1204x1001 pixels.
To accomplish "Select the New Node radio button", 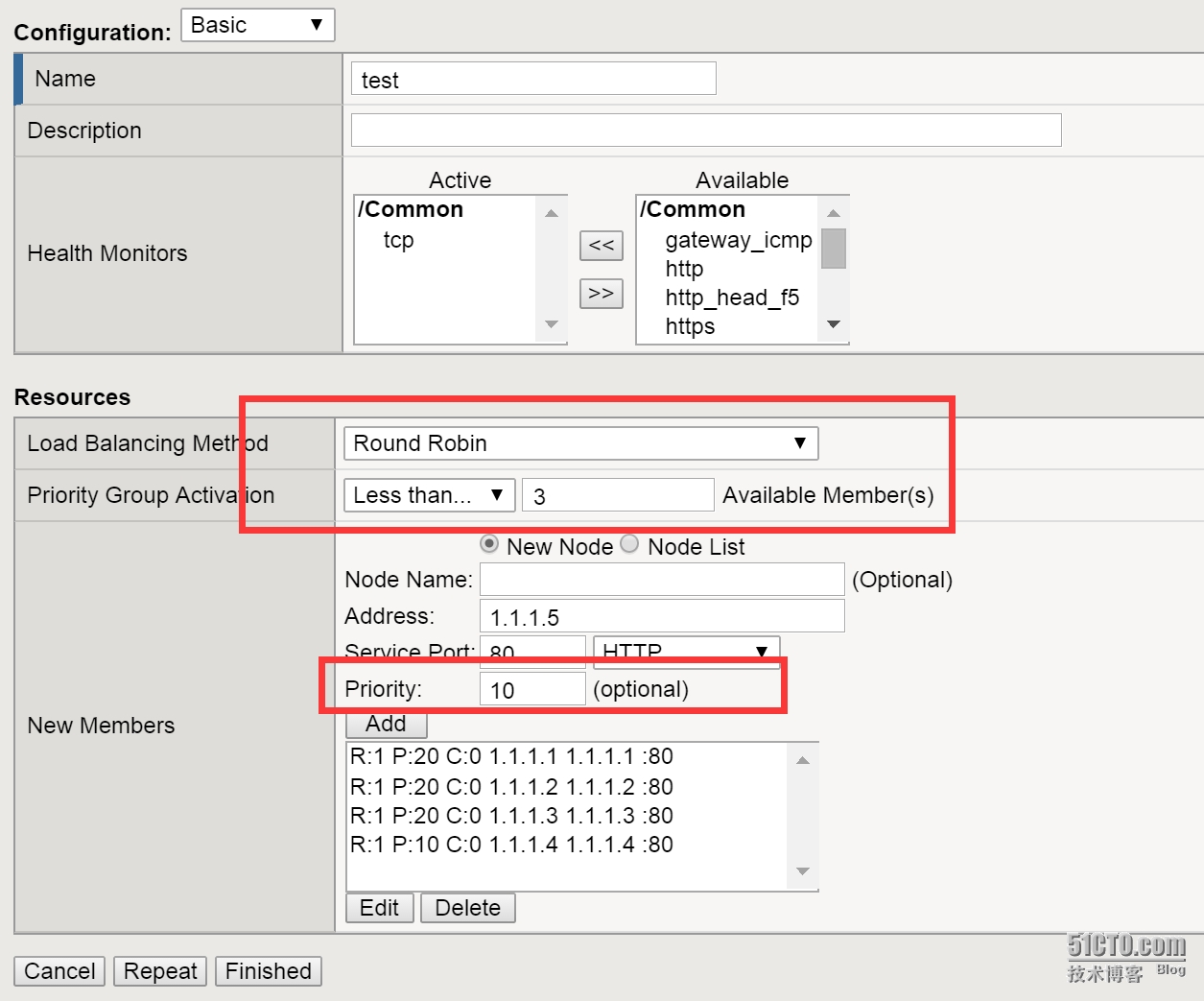I will 489,544.
